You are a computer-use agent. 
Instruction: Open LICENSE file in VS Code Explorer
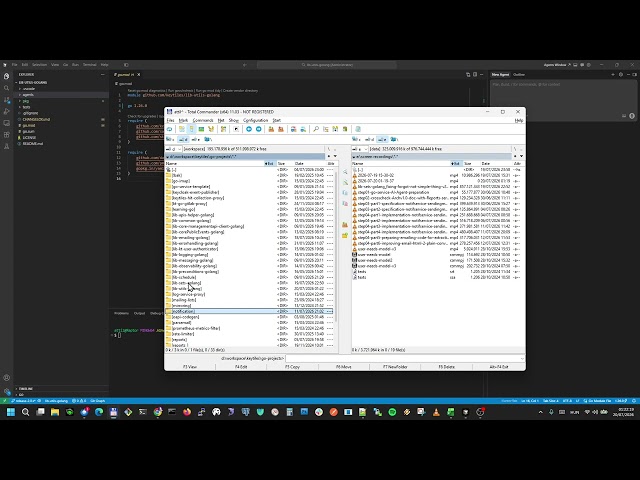61,138
